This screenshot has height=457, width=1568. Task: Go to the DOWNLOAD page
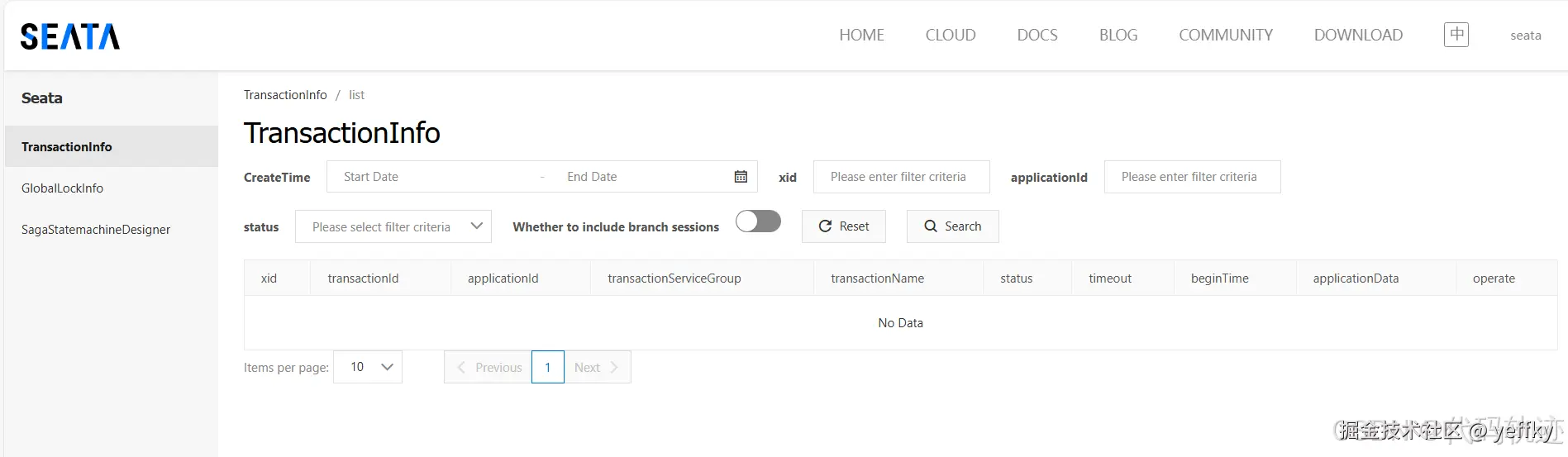click(x=1358, y=36)
